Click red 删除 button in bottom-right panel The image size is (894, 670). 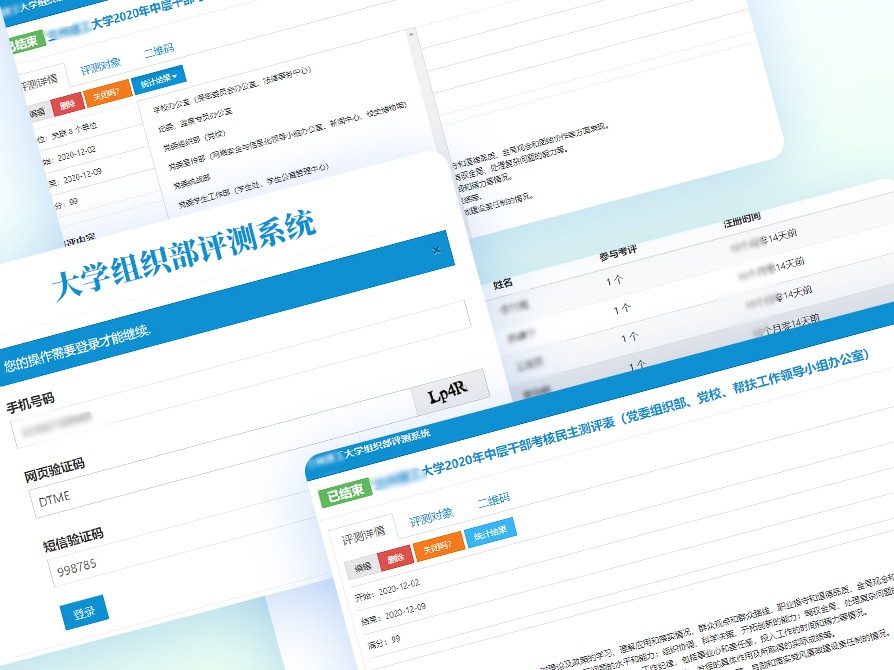[x=395, y=556]
